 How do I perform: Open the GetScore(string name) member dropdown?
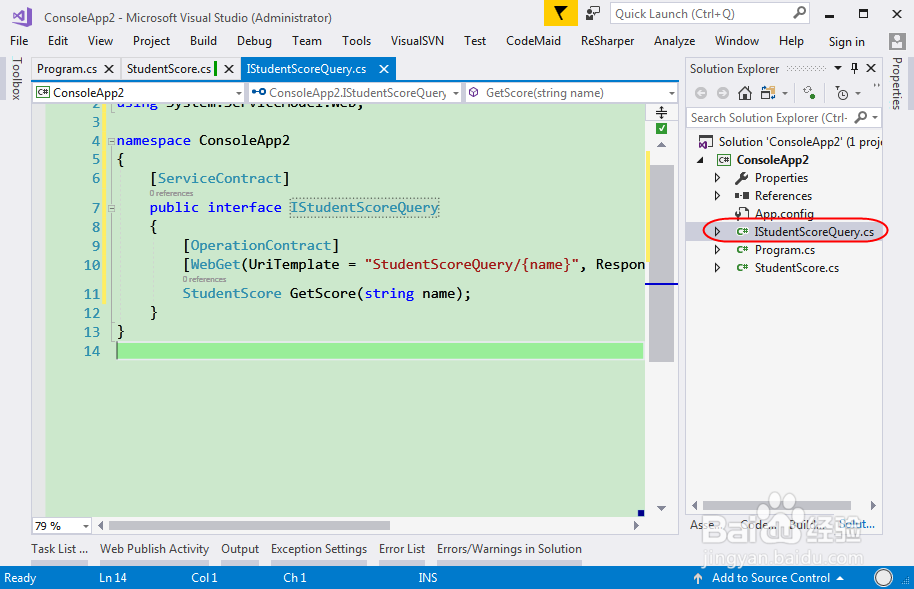pos(672,93)
